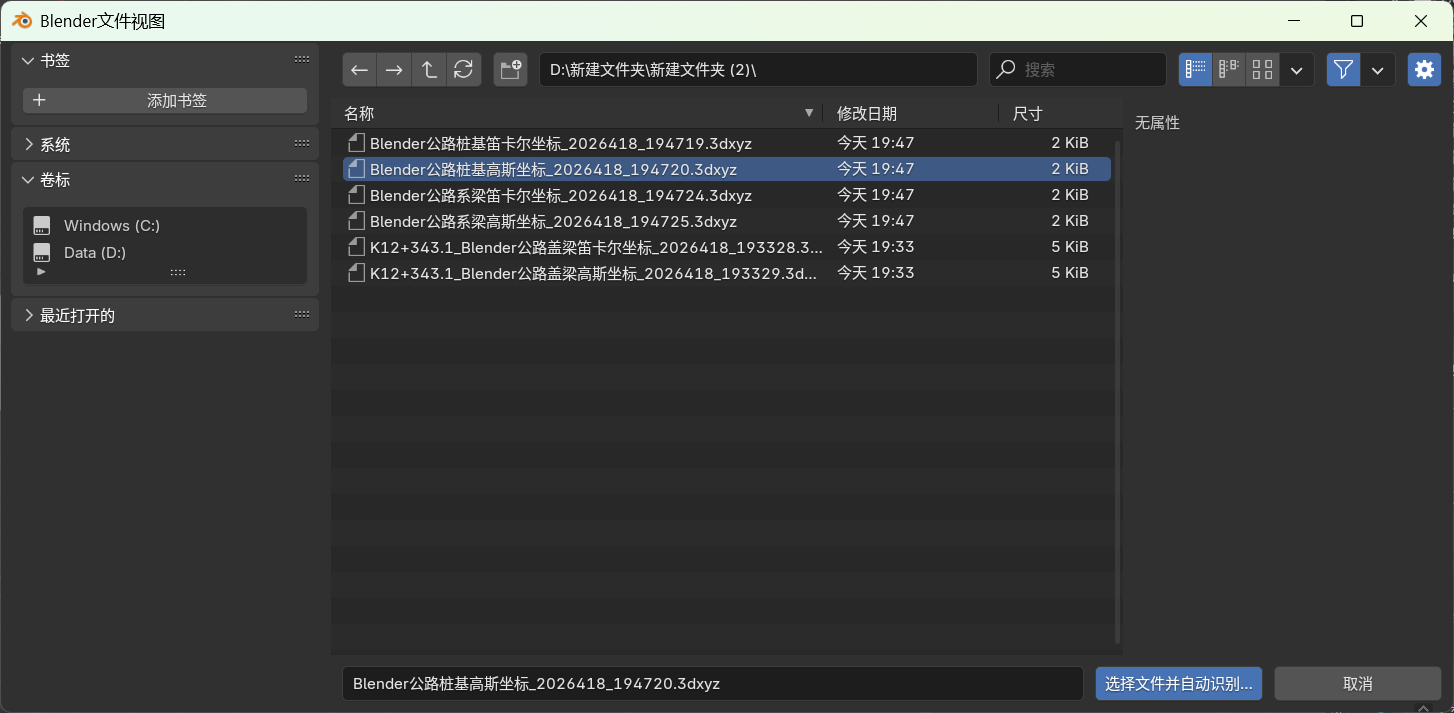Create a new folder
The height and width of the screenshot is (713, 1454).
(x=510, y=70)
